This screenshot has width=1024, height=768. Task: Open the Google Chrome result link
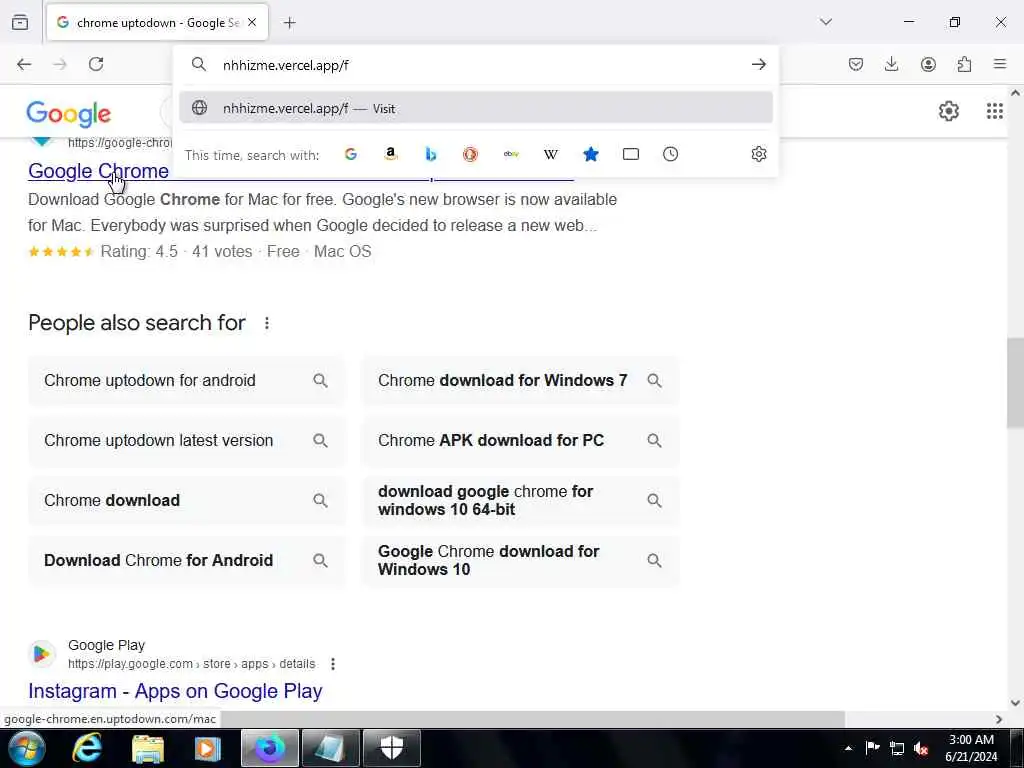(99, 171)
